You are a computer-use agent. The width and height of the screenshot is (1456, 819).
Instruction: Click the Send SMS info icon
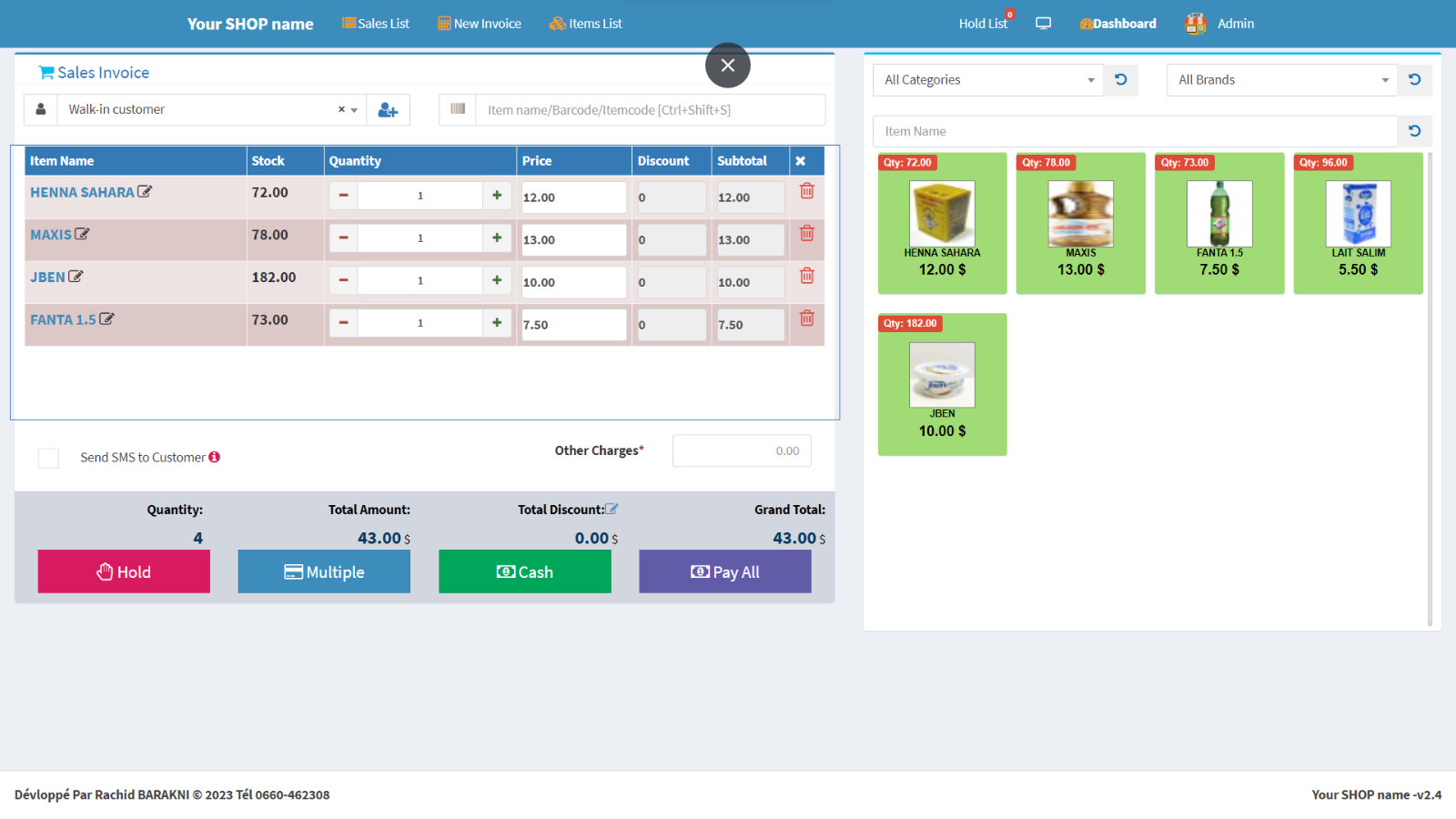click(x=214, y=457)
